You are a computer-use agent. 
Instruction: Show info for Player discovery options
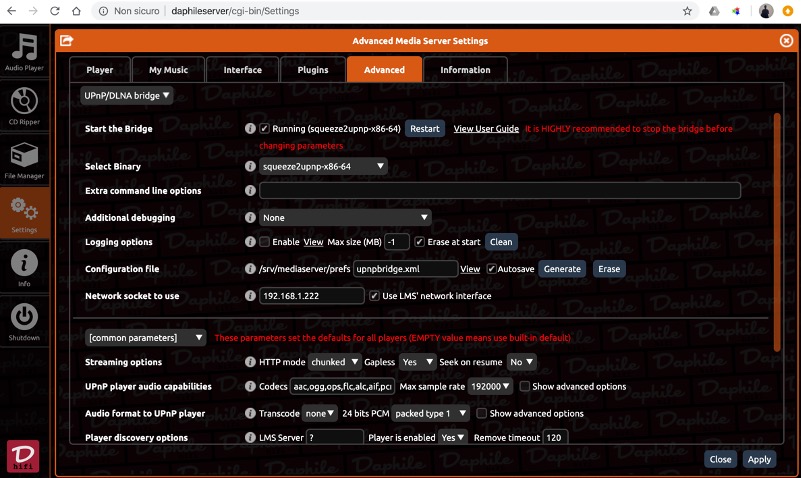point(250,438)
